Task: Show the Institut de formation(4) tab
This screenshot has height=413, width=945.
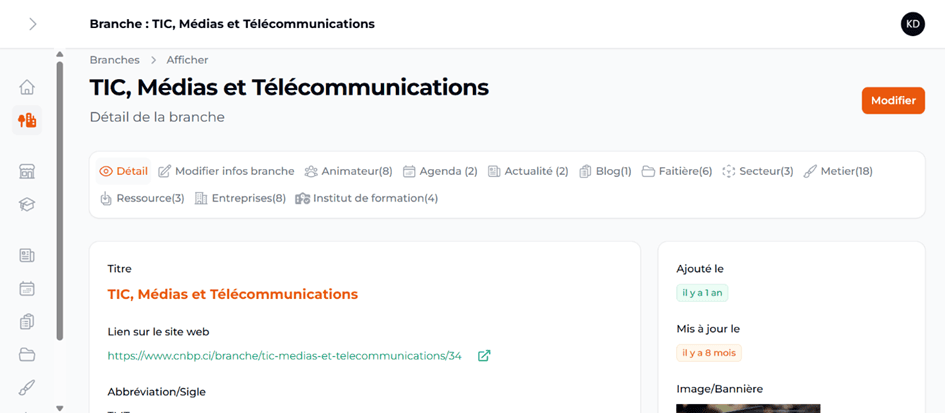Action: click(x=367, y=198)
